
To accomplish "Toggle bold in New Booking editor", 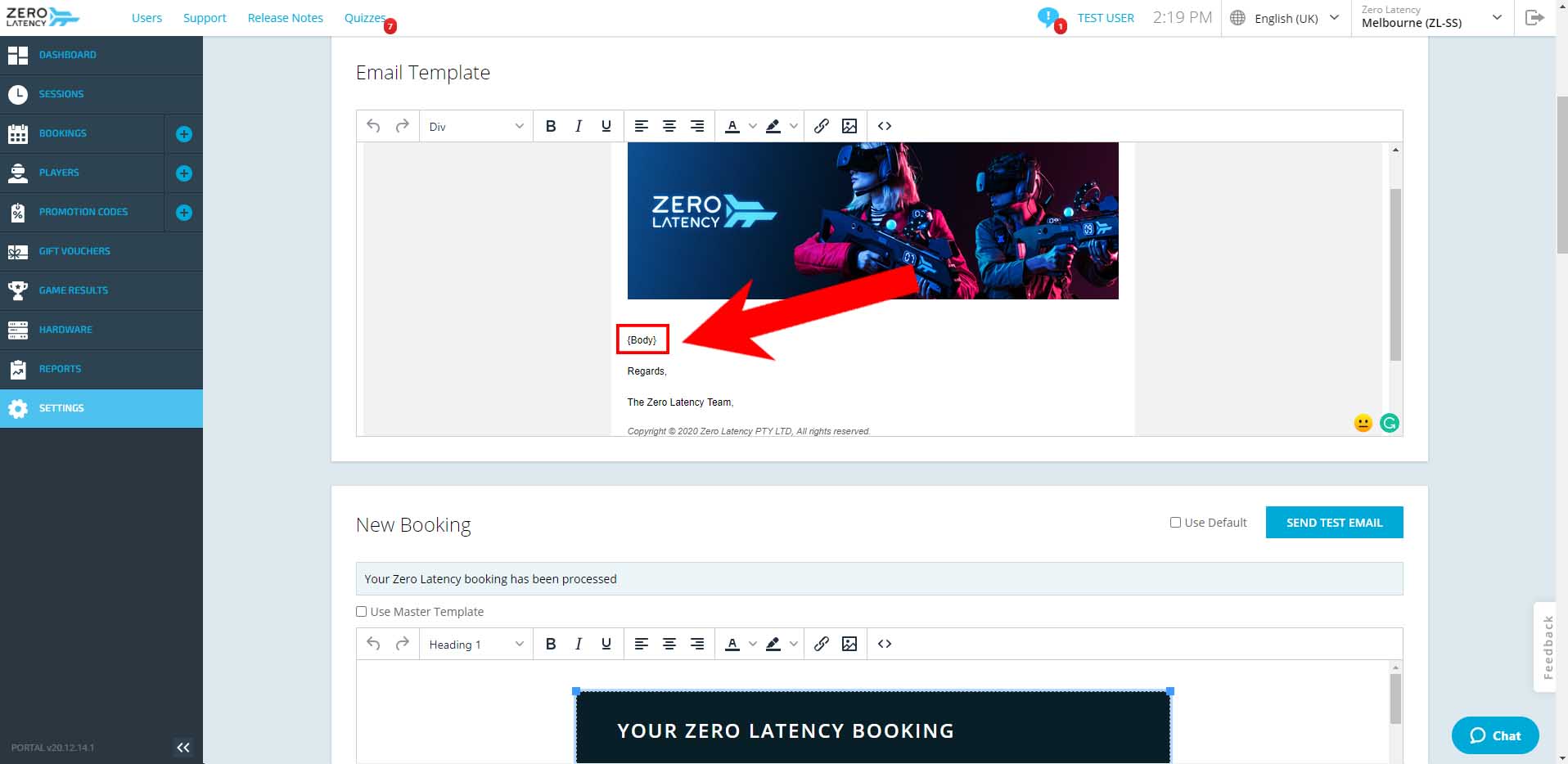I will pos(551,644).
